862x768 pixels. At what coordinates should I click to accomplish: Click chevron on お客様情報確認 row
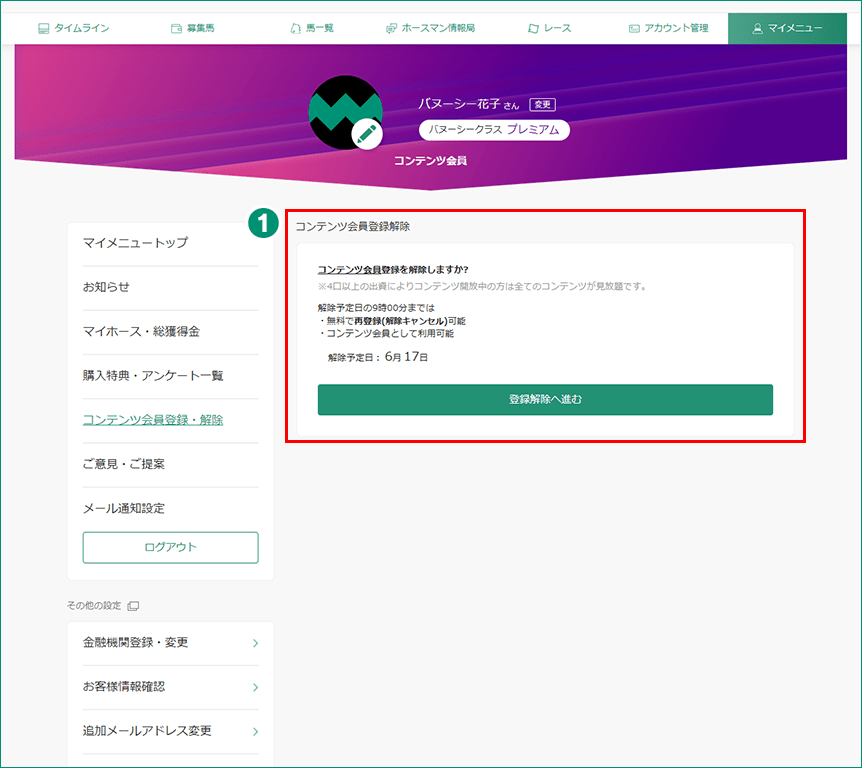coord(255,687)
